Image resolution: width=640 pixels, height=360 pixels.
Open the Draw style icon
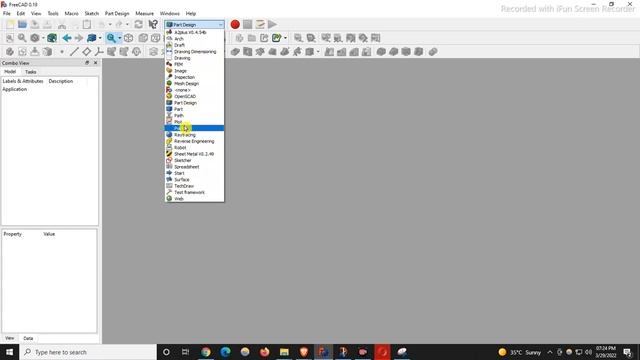pos(35,38)
